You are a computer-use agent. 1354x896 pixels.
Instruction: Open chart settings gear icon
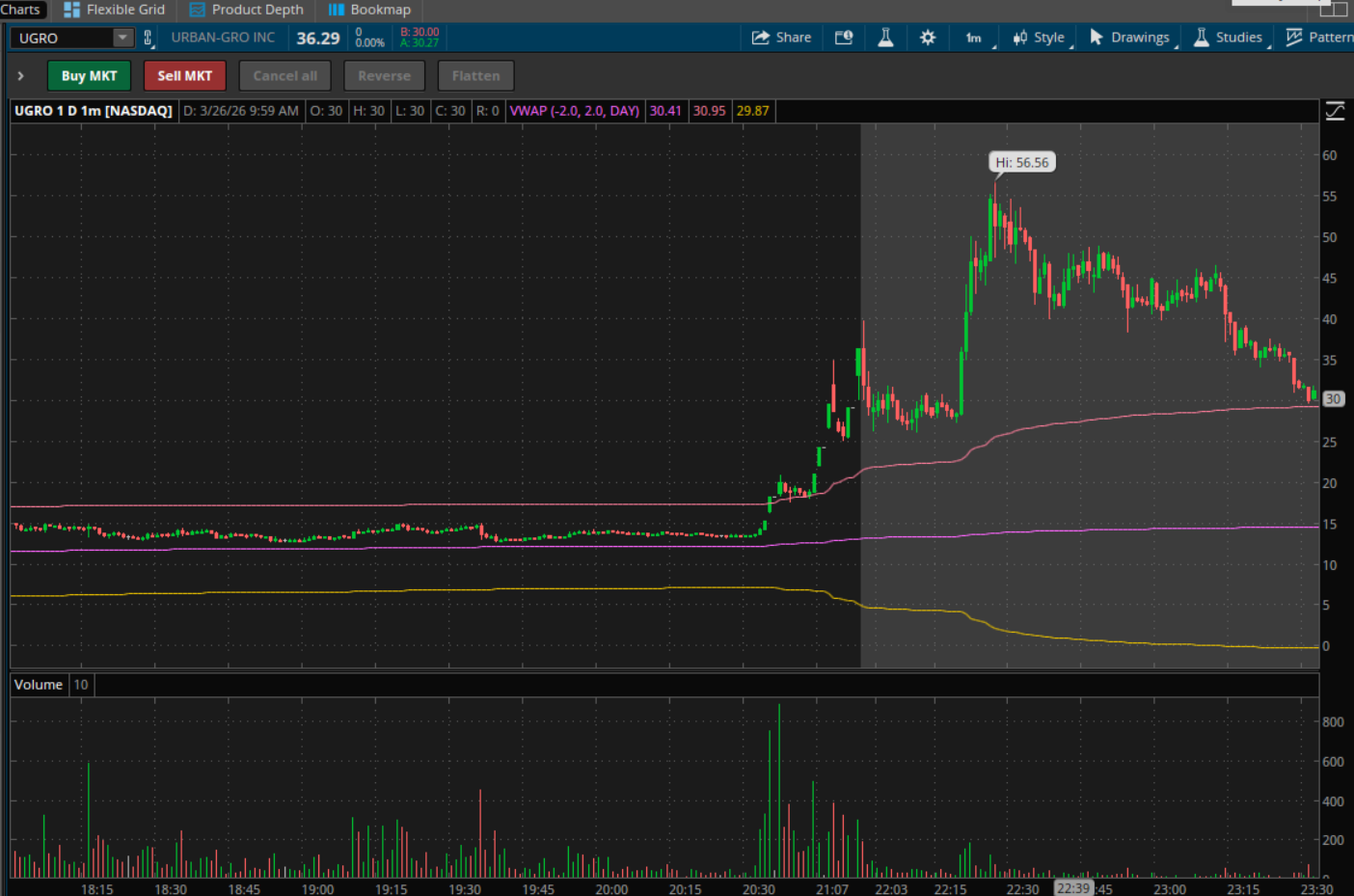point(928,38)
